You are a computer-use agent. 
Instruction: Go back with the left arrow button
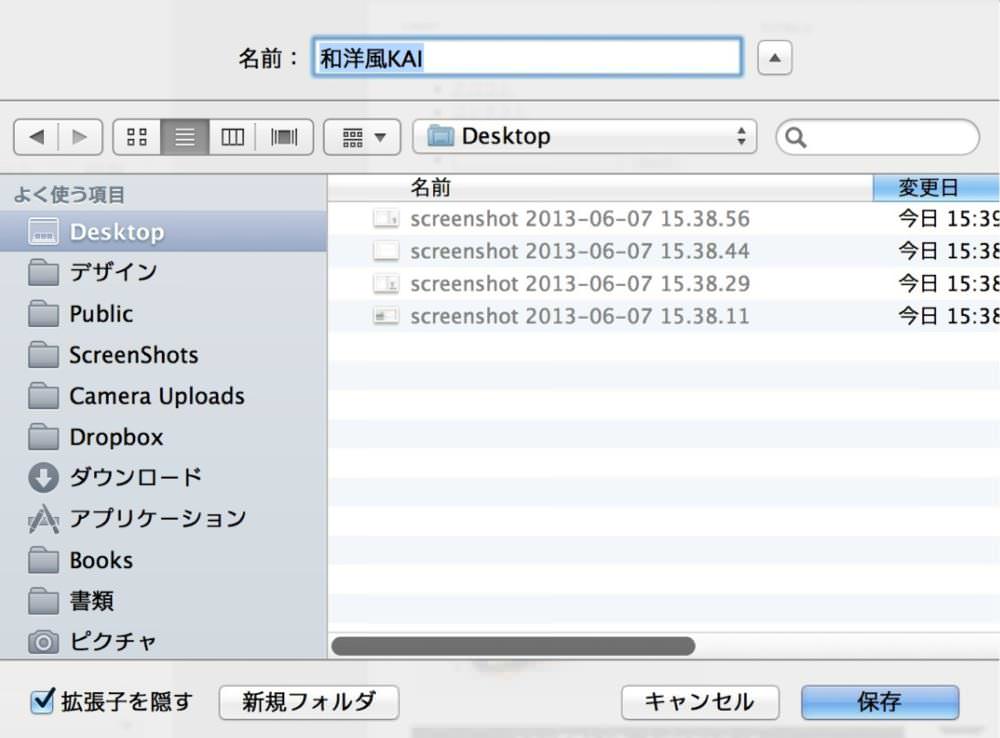[36, 137]
